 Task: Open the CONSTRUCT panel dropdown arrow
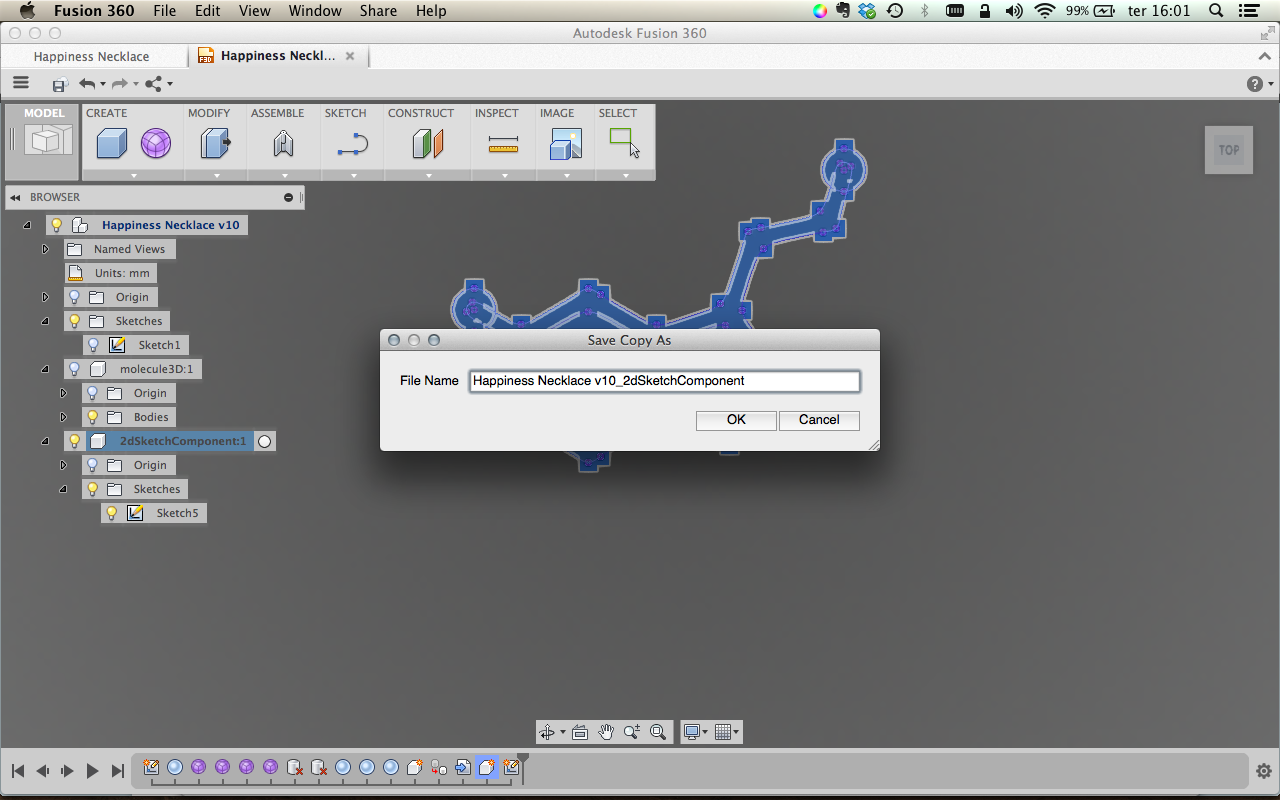point(428,176)
